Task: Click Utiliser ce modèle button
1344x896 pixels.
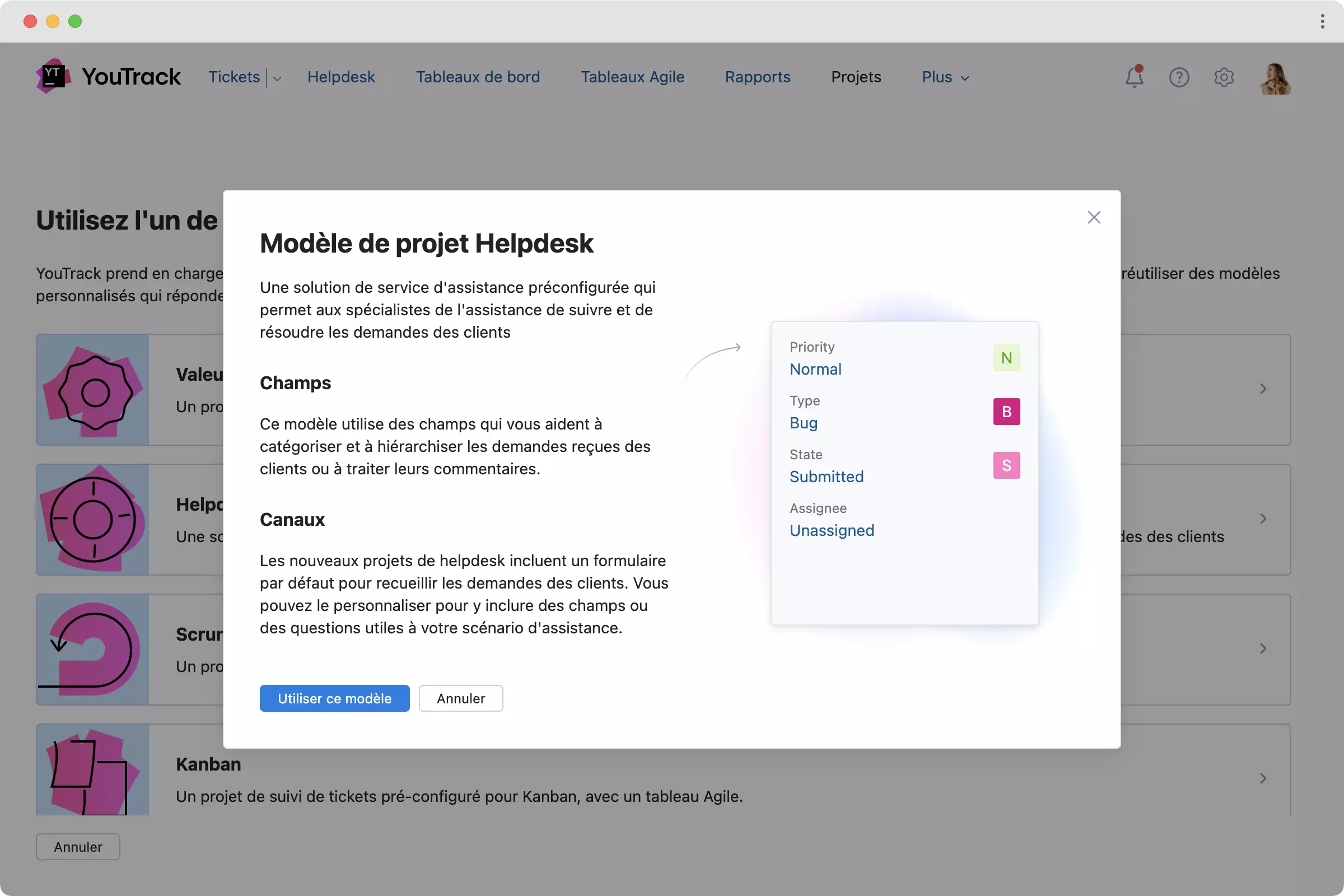Action: tap(334, 698)
